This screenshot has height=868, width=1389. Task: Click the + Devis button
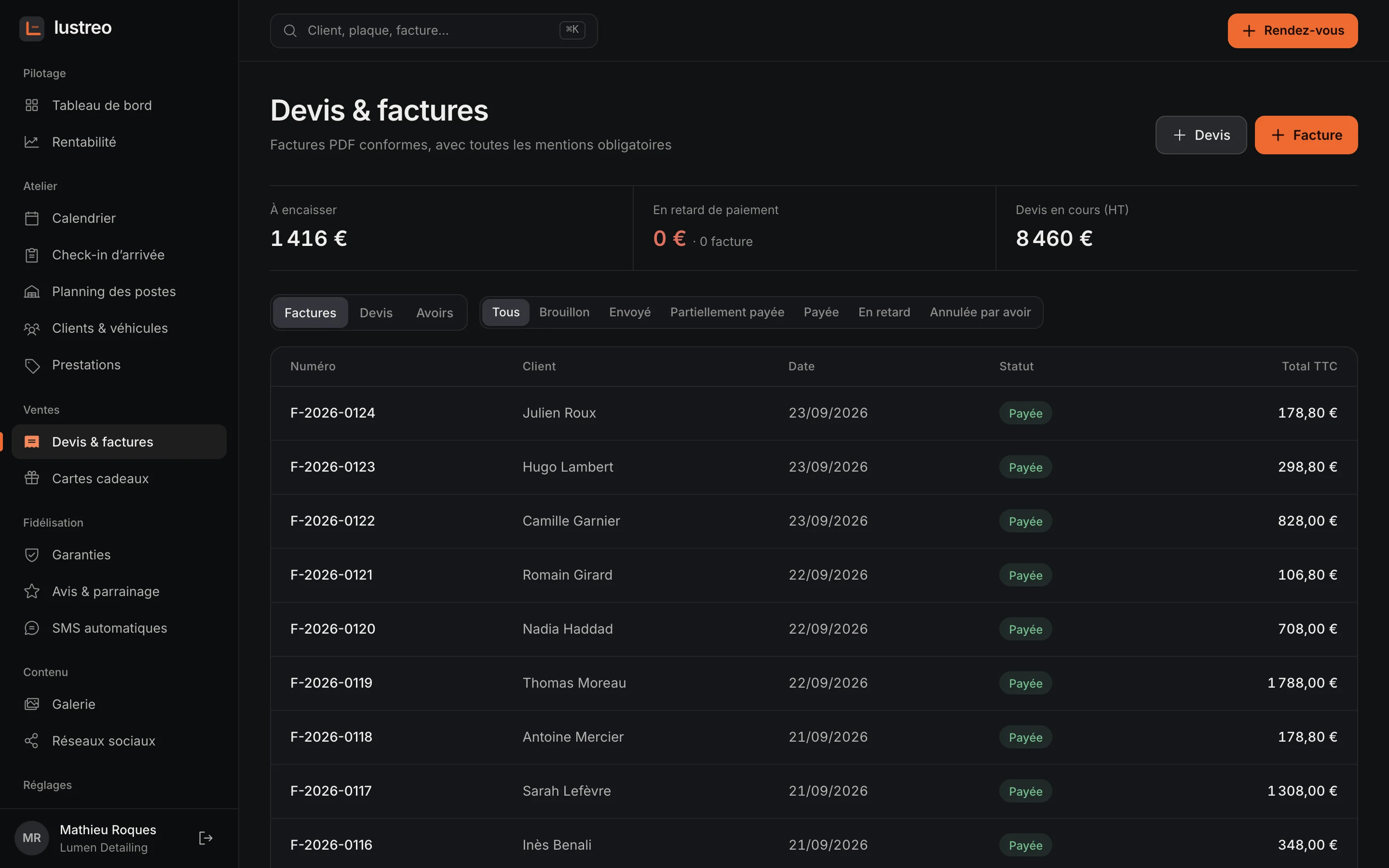[x=1201, y=135]
